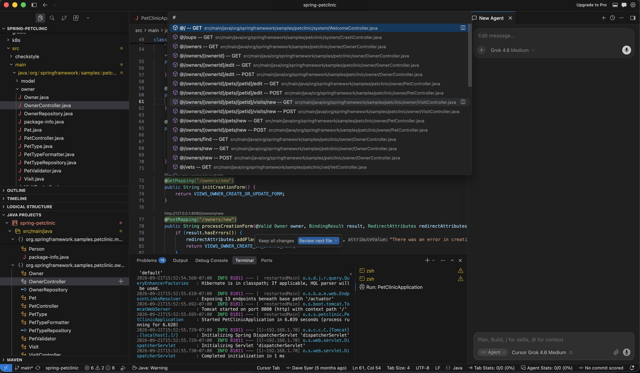Create a new terminal with plus icon
This screenshot has width=640, height=373.
pyautogui.click(x=427, y=260)
